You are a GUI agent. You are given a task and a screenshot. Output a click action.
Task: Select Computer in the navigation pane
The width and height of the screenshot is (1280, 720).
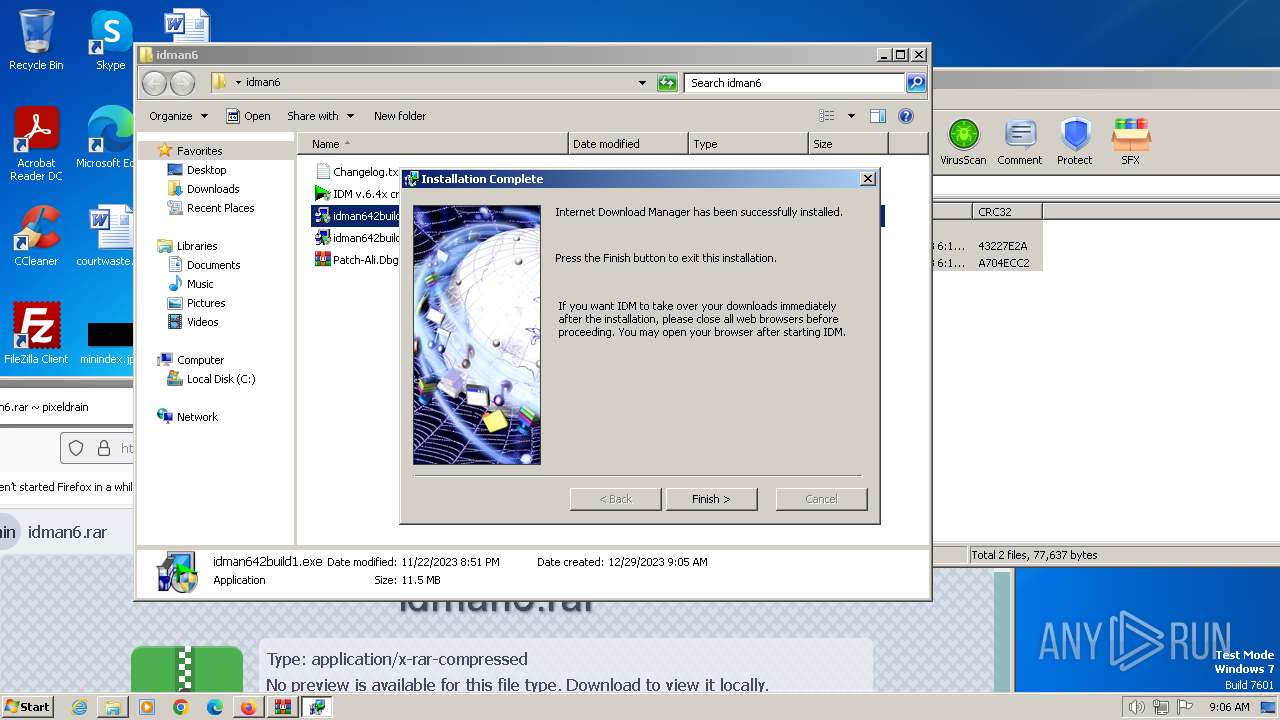[x=200, y=360]
